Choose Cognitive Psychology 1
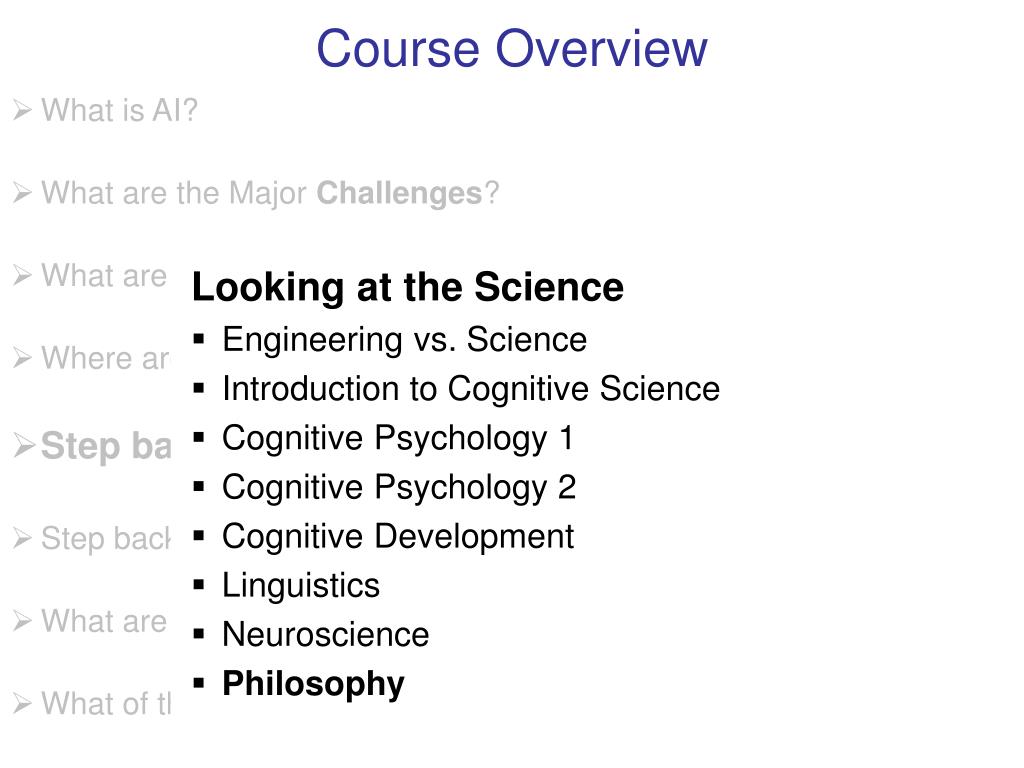 398,438
